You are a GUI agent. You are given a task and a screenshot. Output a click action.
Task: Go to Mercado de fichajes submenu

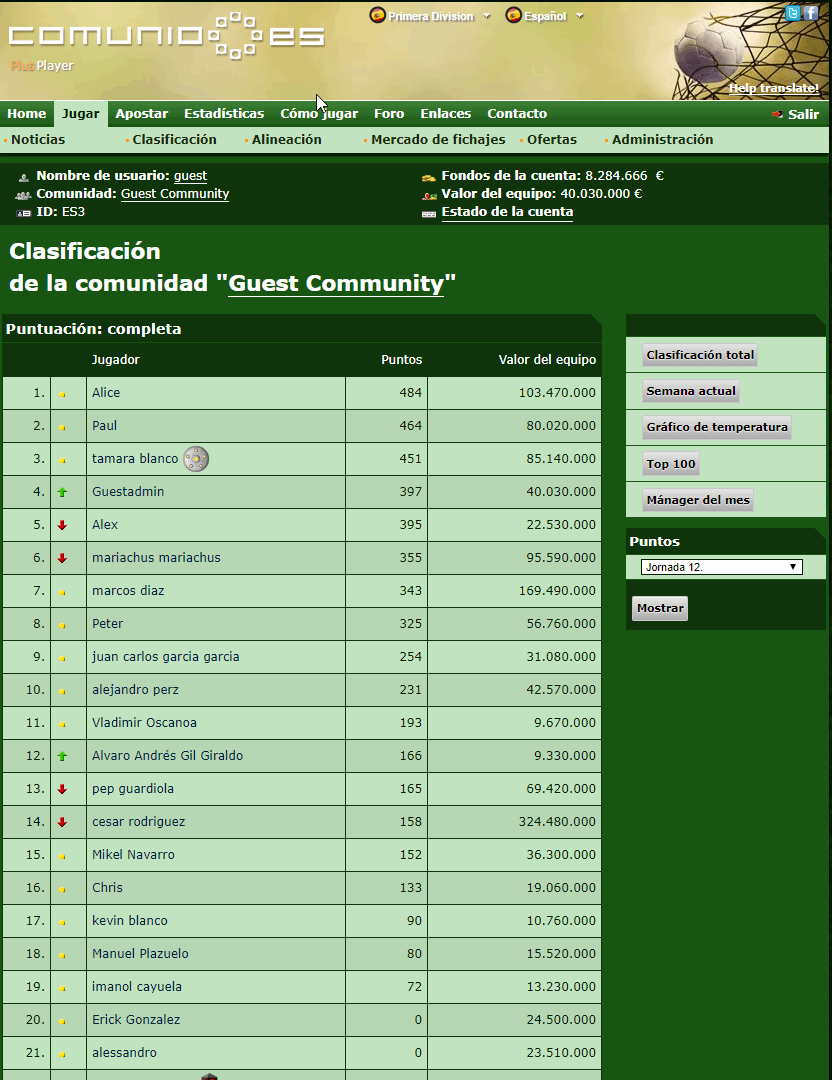438,140
